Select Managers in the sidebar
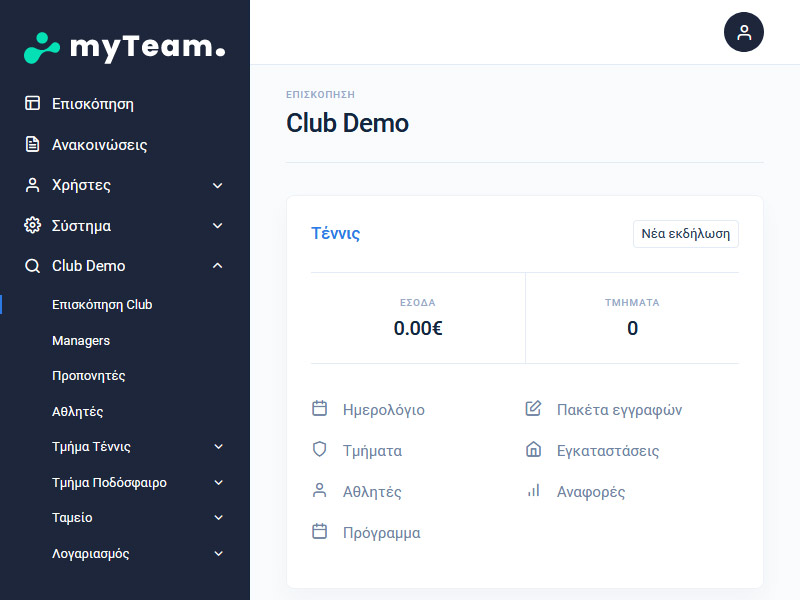The width and height of the screenshot is (800, 600). pyautogui.click(x=81, y=341)
